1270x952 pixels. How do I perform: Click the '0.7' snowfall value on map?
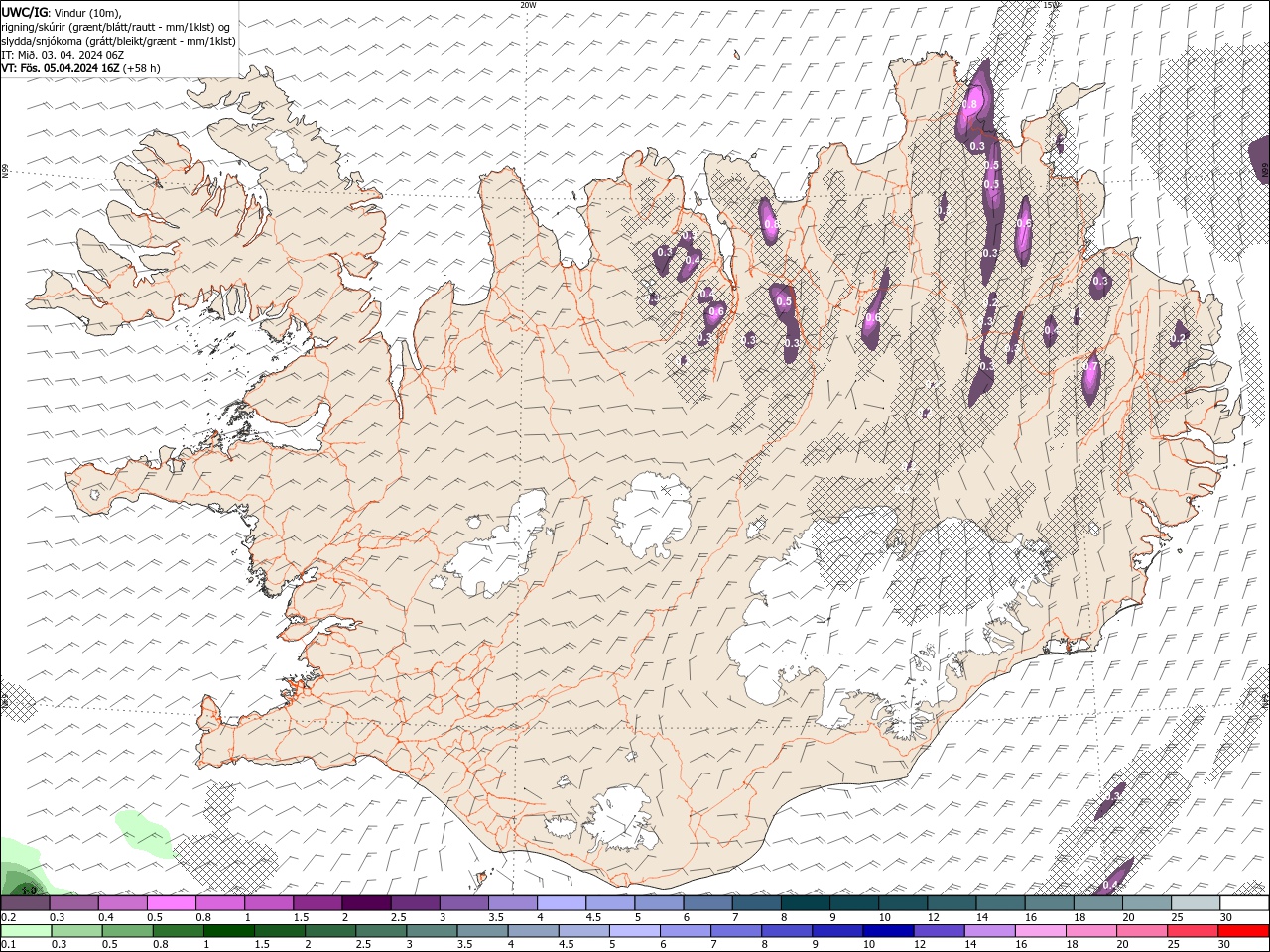click(x=1091, y=367)
